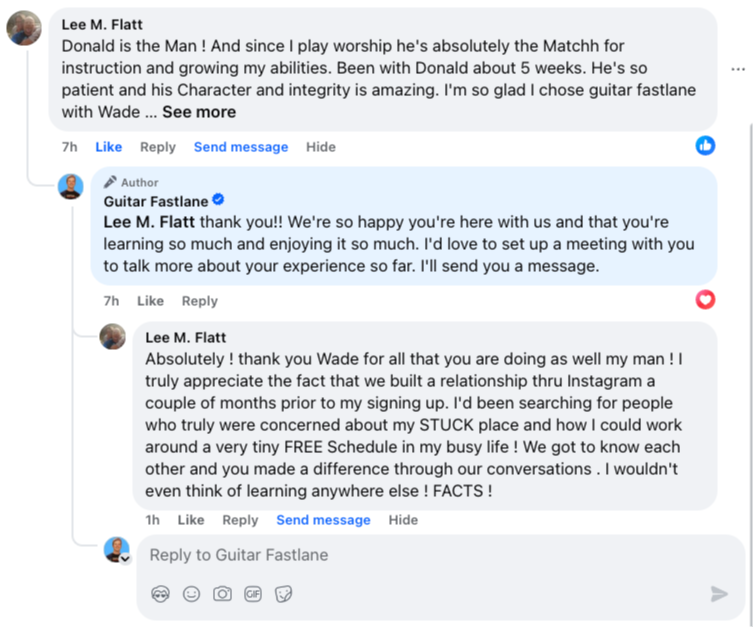Viewport: 753px width, 627px height.
Task: Click the verified badge next to Guitar Fastlane
Action: (219, 201)
